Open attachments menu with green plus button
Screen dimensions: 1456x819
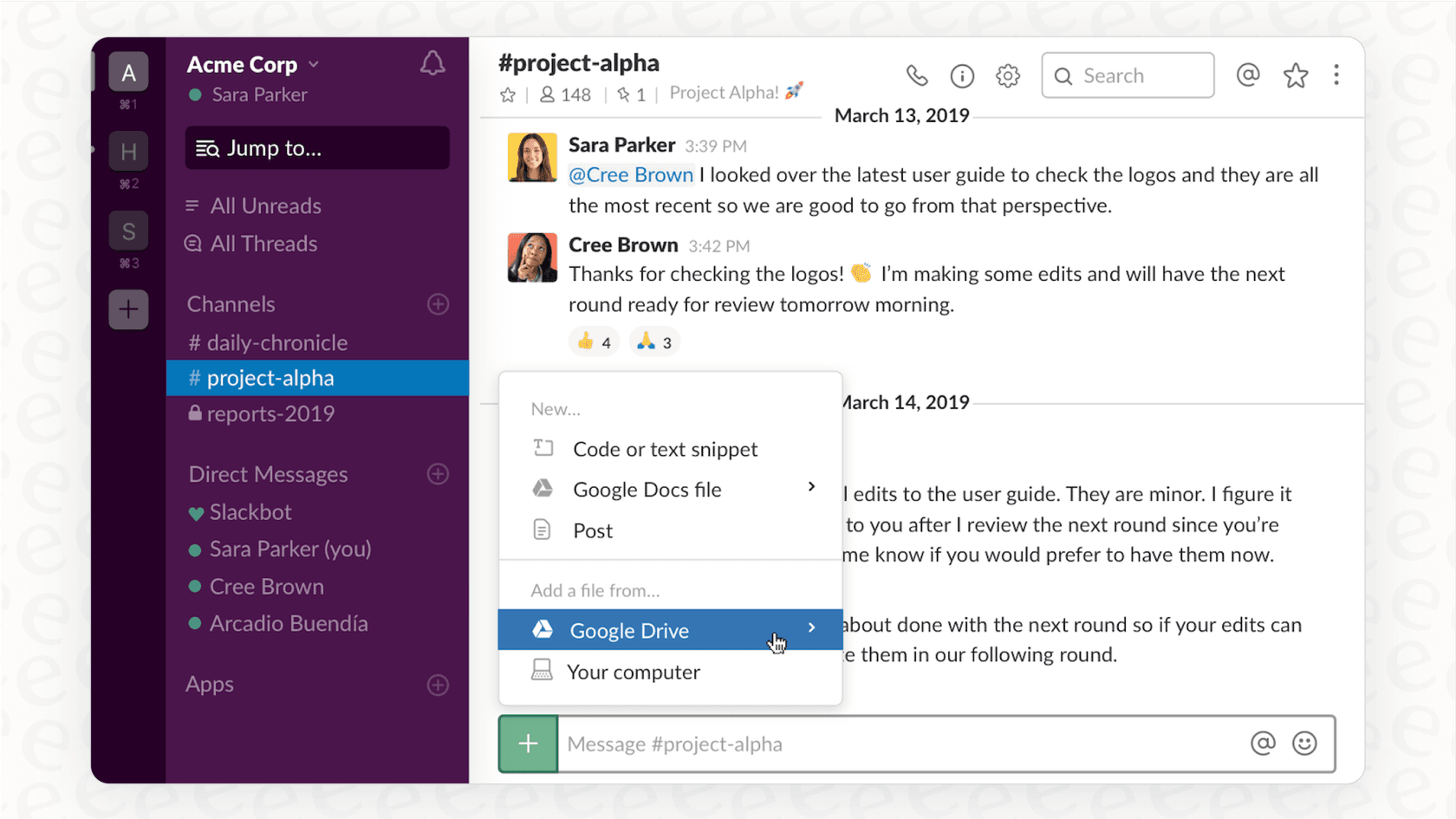pos(527,744)
